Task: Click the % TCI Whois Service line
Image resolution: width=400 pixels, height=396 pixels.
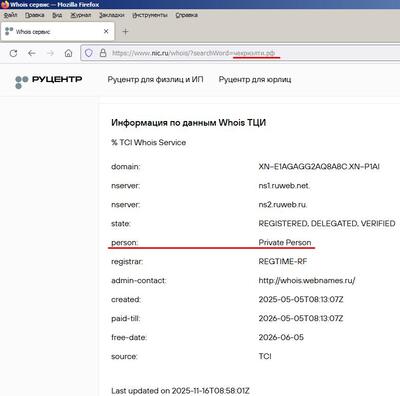Action: click(x=149, y=142)
